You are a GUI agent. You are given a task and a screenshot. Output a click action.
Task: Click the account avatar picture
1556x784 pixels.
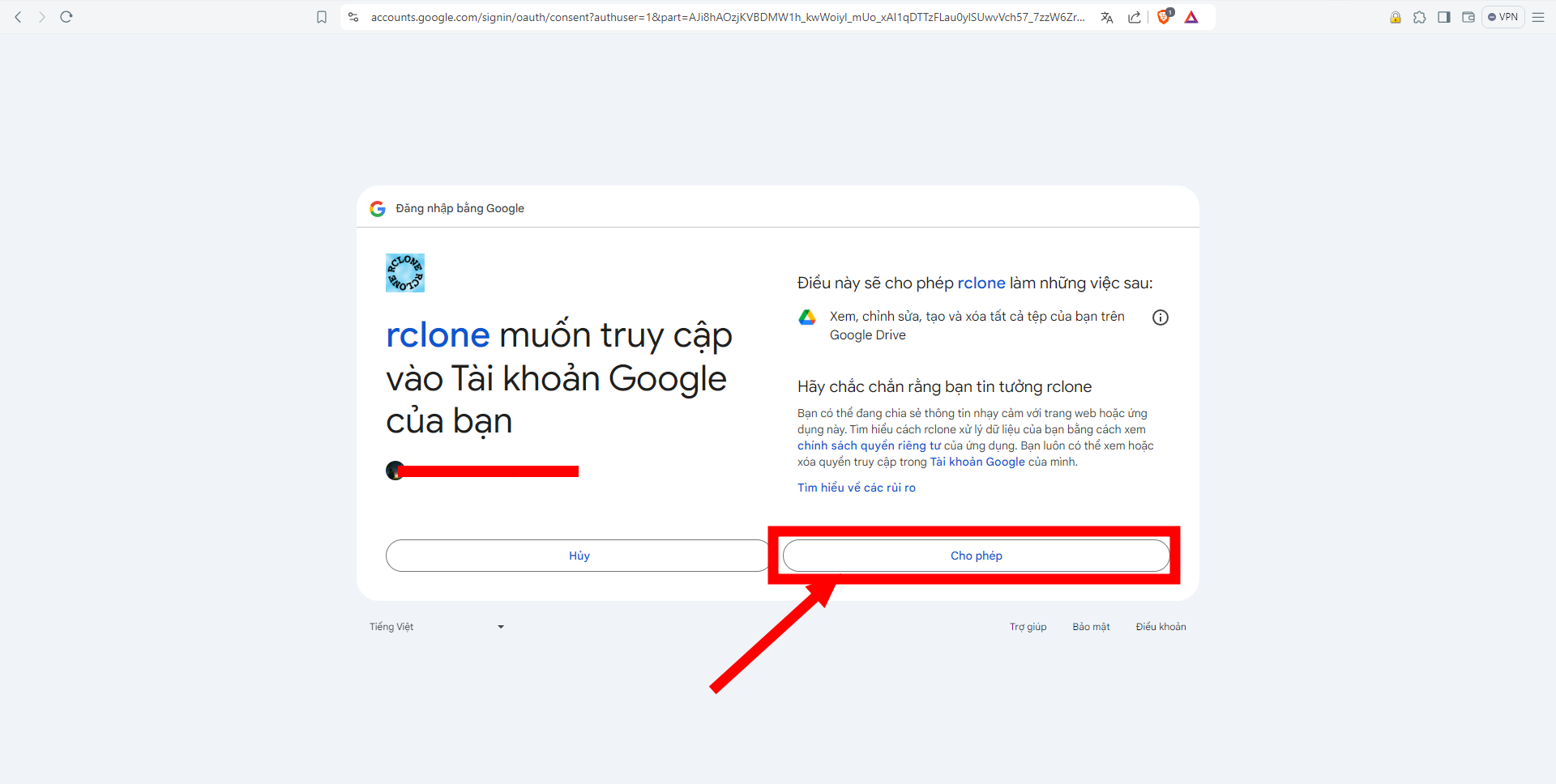click(x=395, y=471)
